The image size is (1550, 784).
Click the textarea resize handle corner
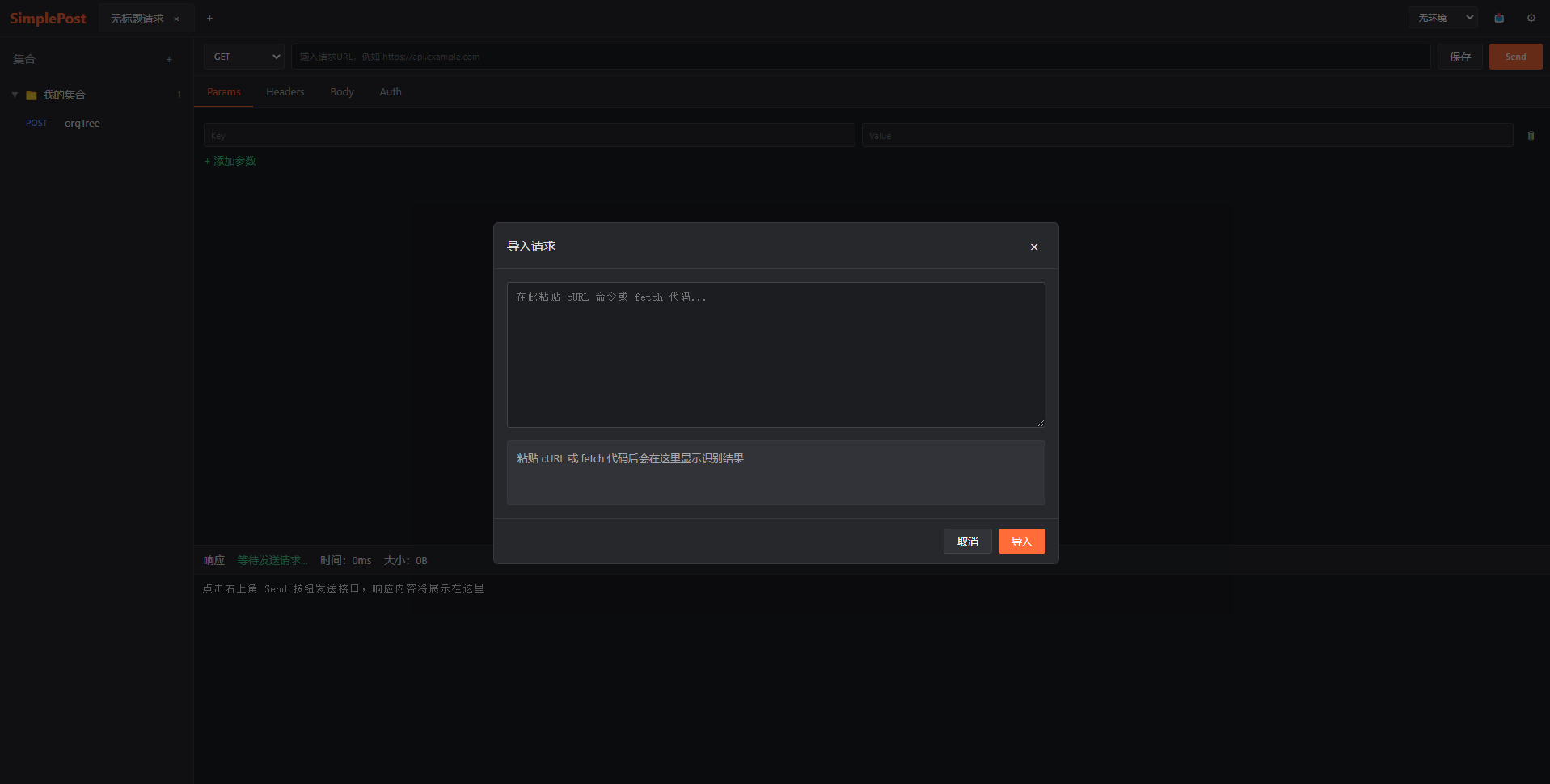pos(1041,423)
